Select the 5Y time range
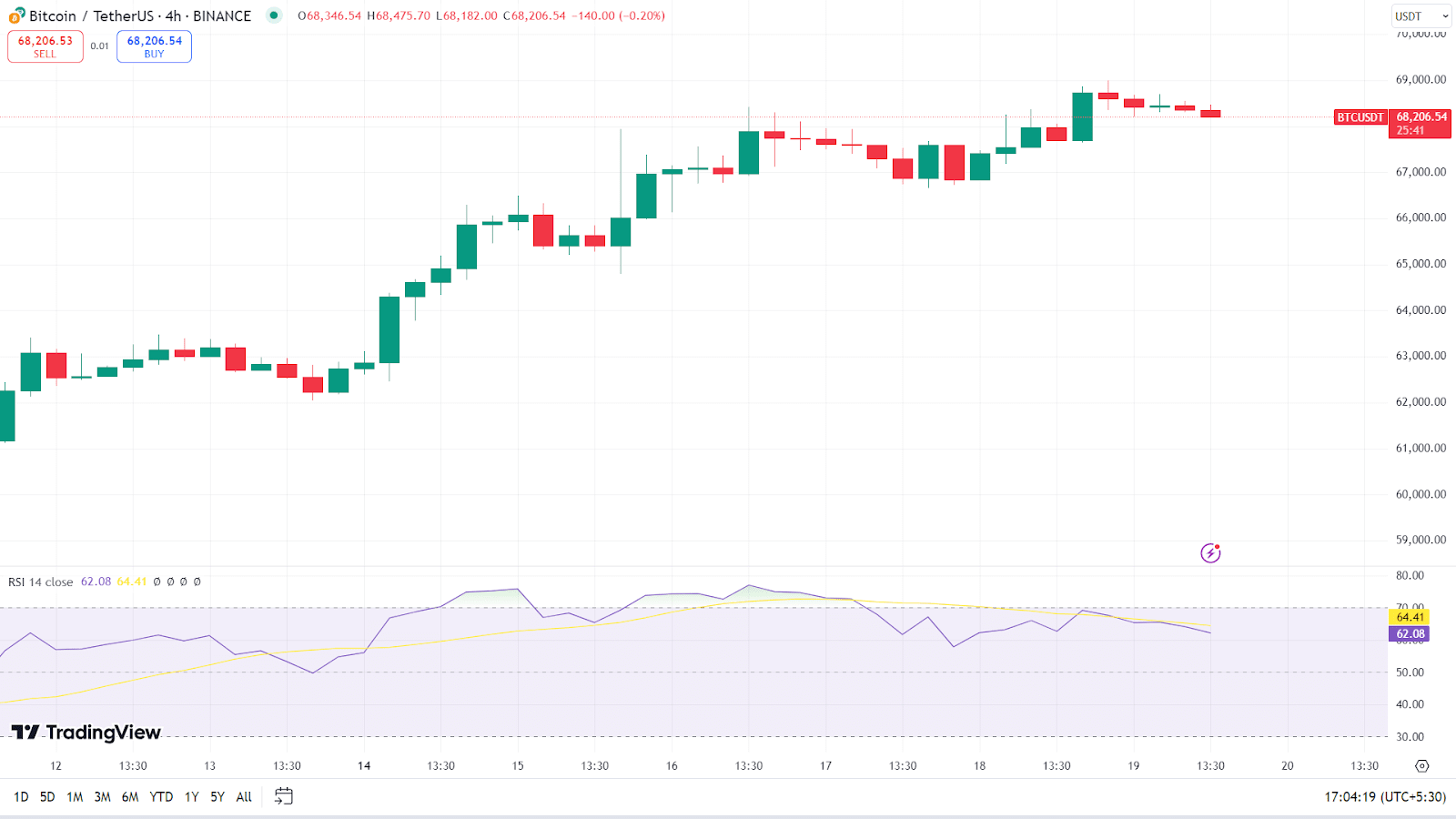Screen dimensions: 1456x819 coord(217,796)
